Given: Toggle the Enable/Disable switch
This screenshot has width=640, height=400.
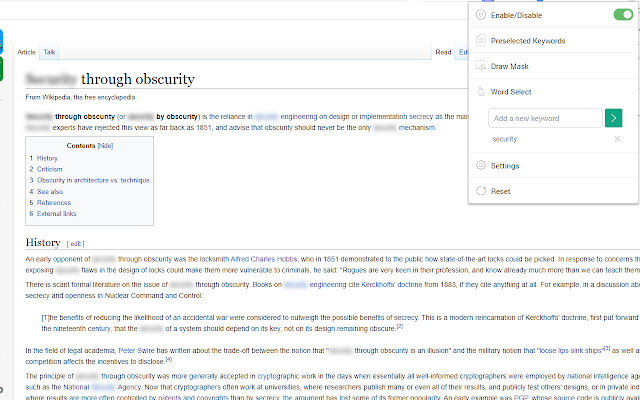Looking at the screenshot, I should [623, 15].
